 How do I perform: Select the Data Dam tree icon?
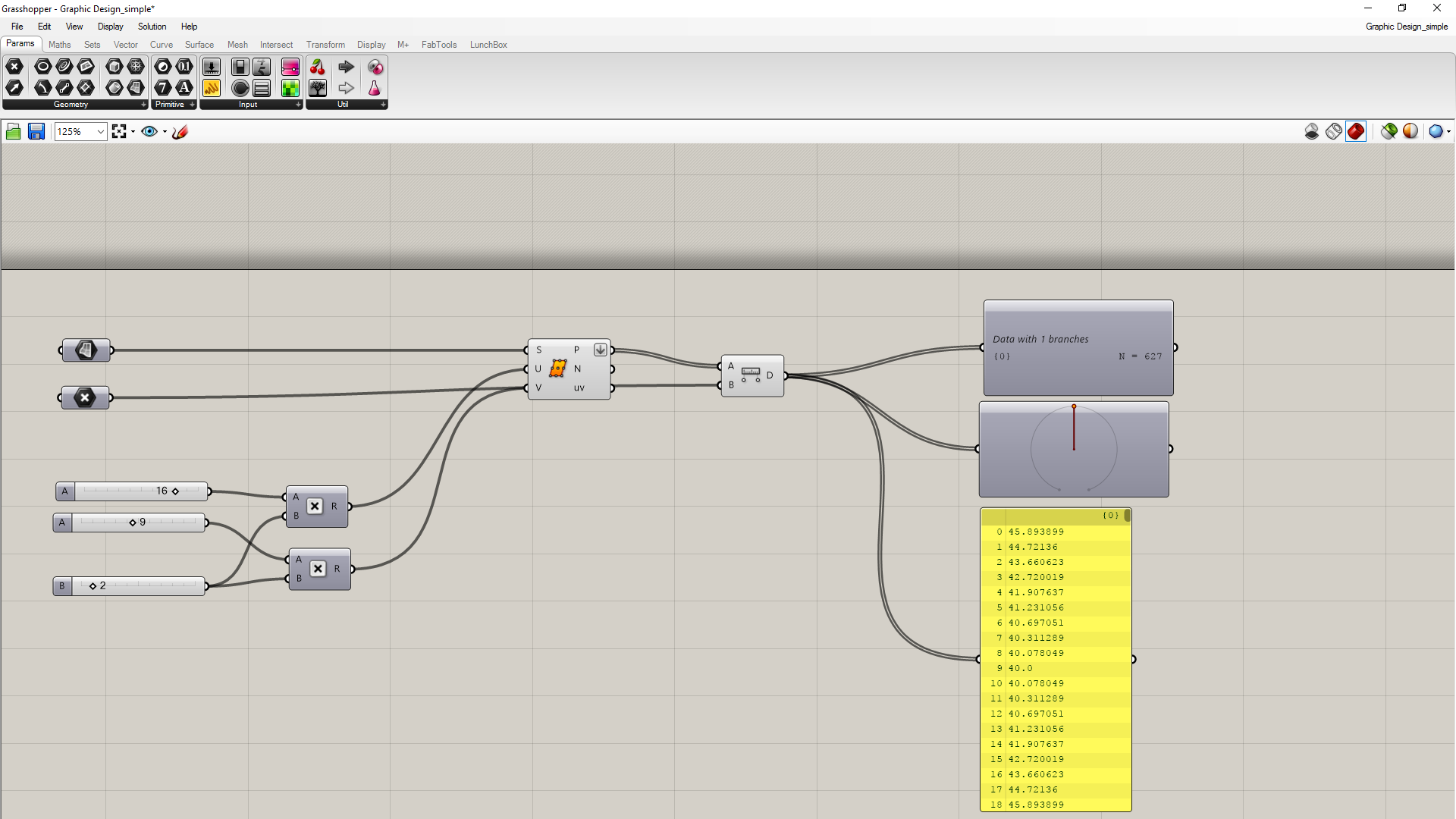(x=318, y=88)
